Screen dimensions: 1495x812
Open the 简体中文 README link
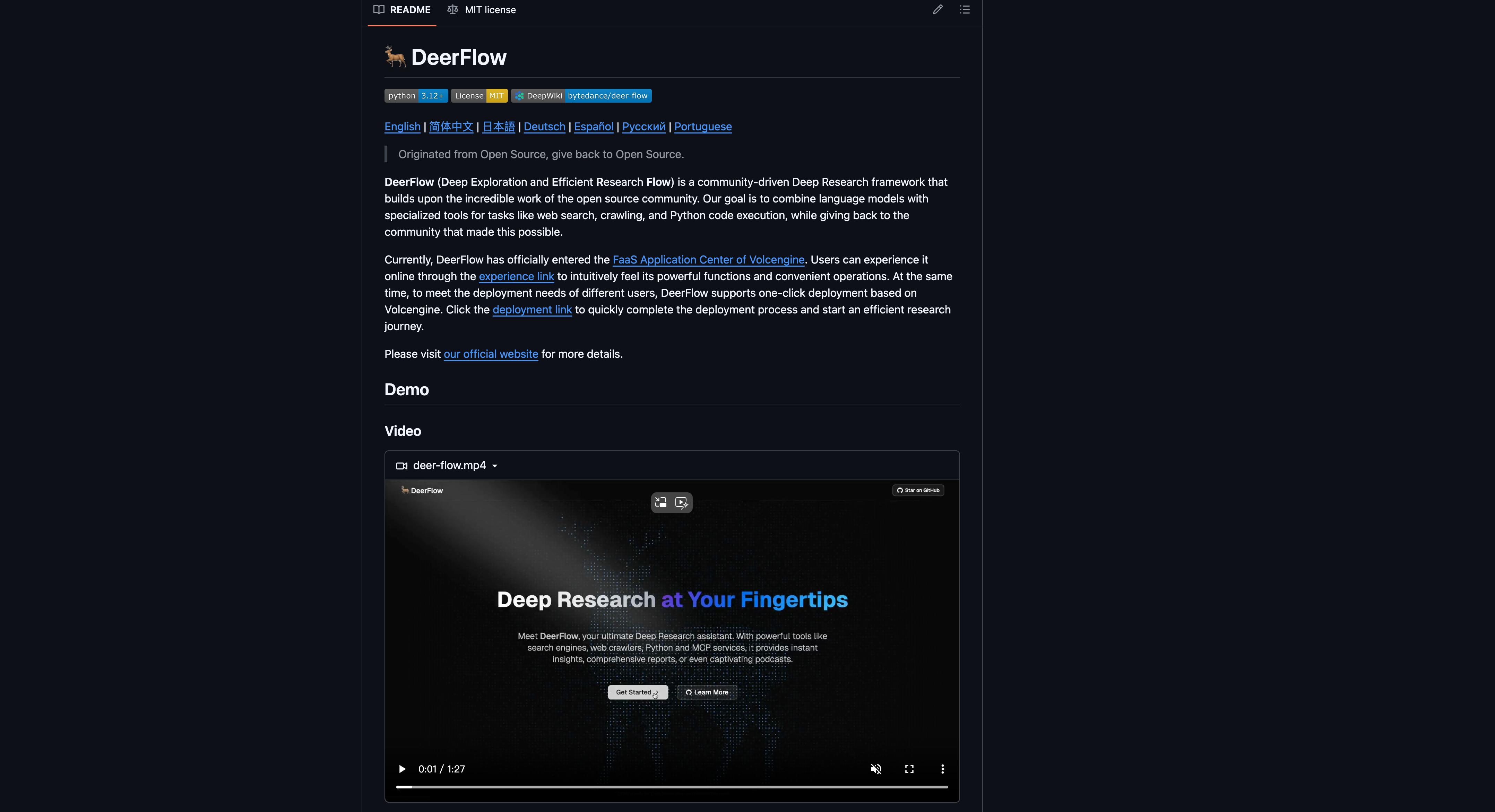click(451, 127)
